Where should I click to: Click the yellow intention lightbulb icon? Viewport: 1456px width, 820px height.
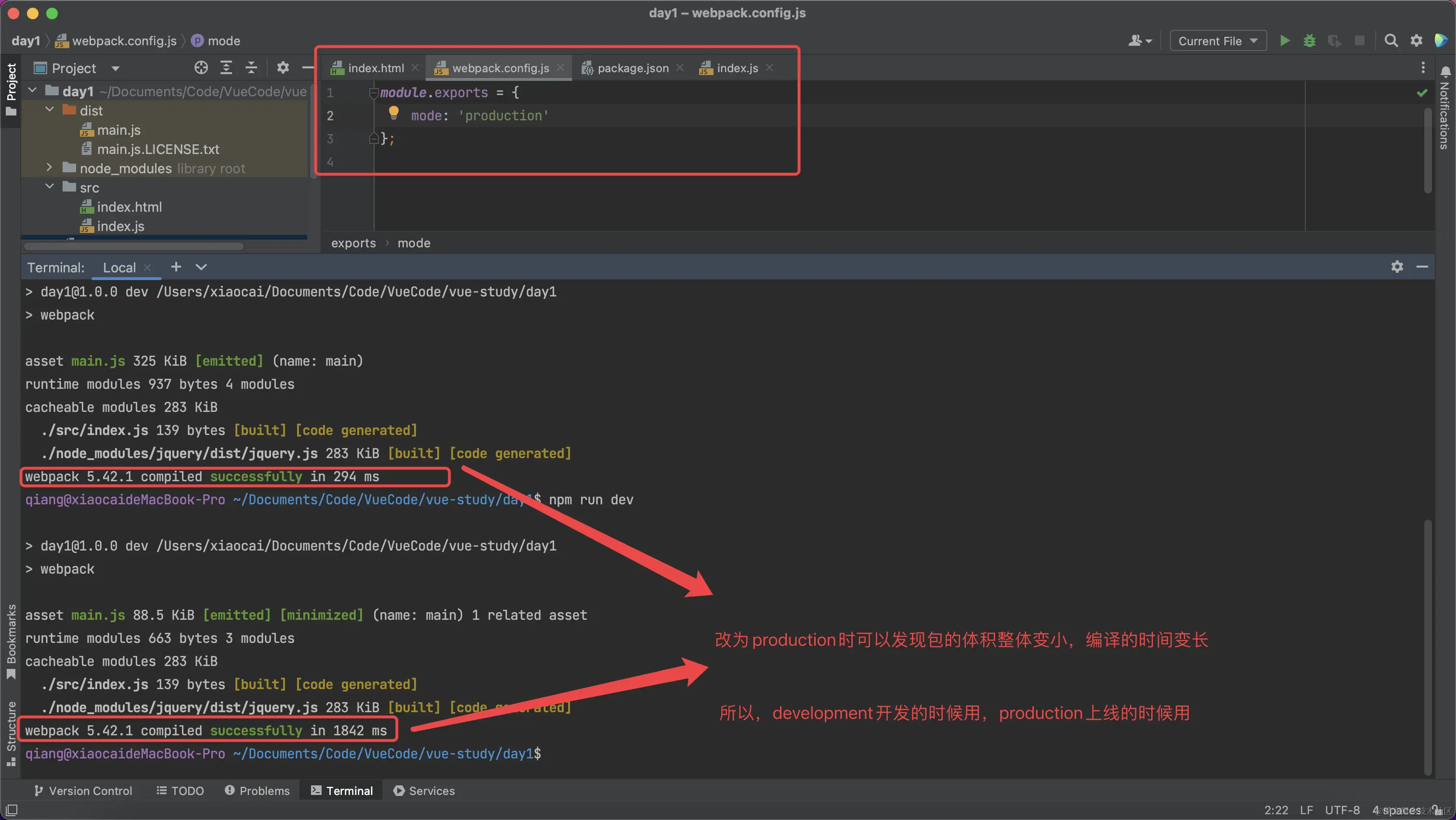point(393,113)
